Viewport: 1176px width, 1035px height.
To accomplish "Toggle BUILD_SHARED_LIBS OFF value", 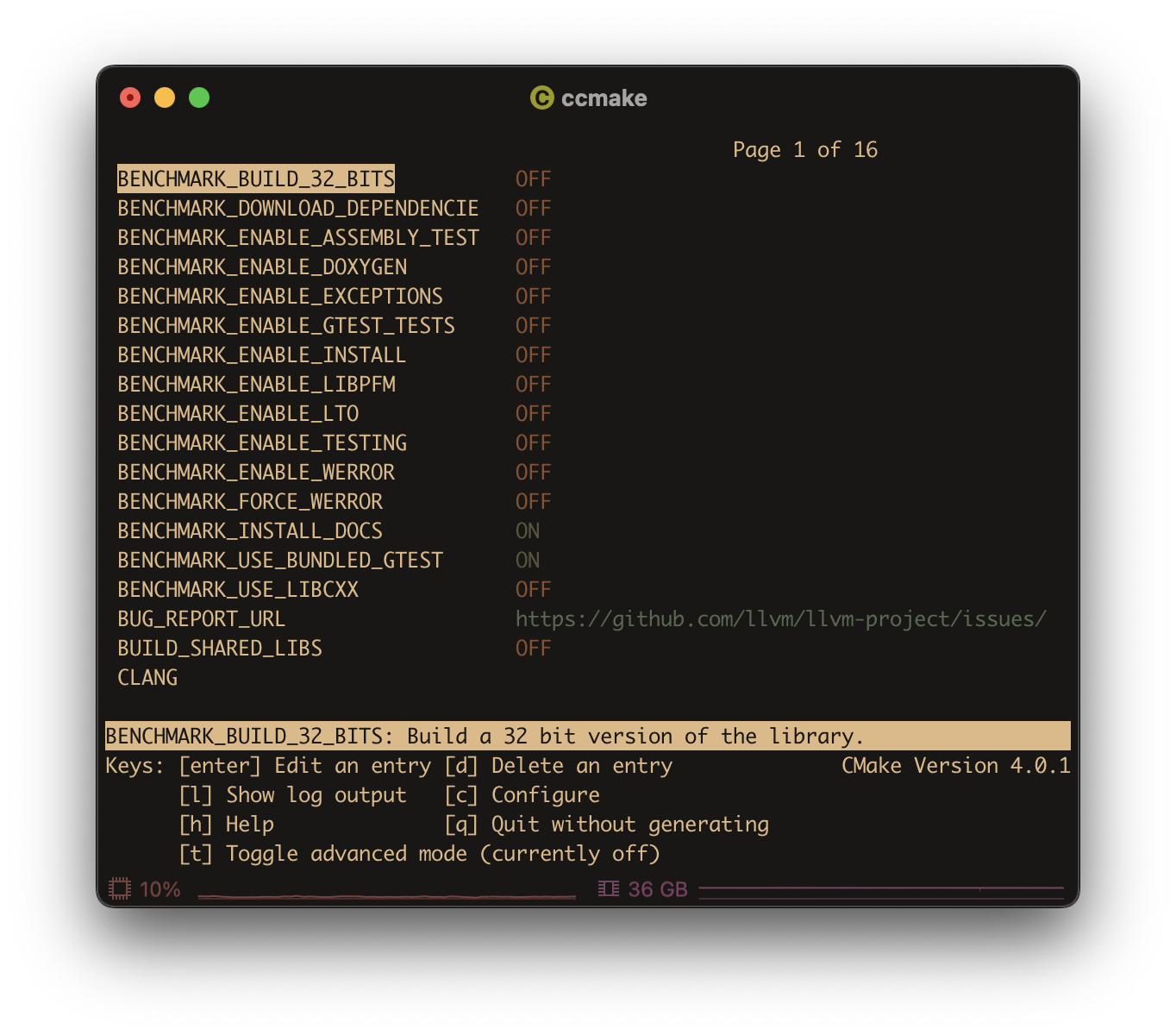I will tap(533, 648).
